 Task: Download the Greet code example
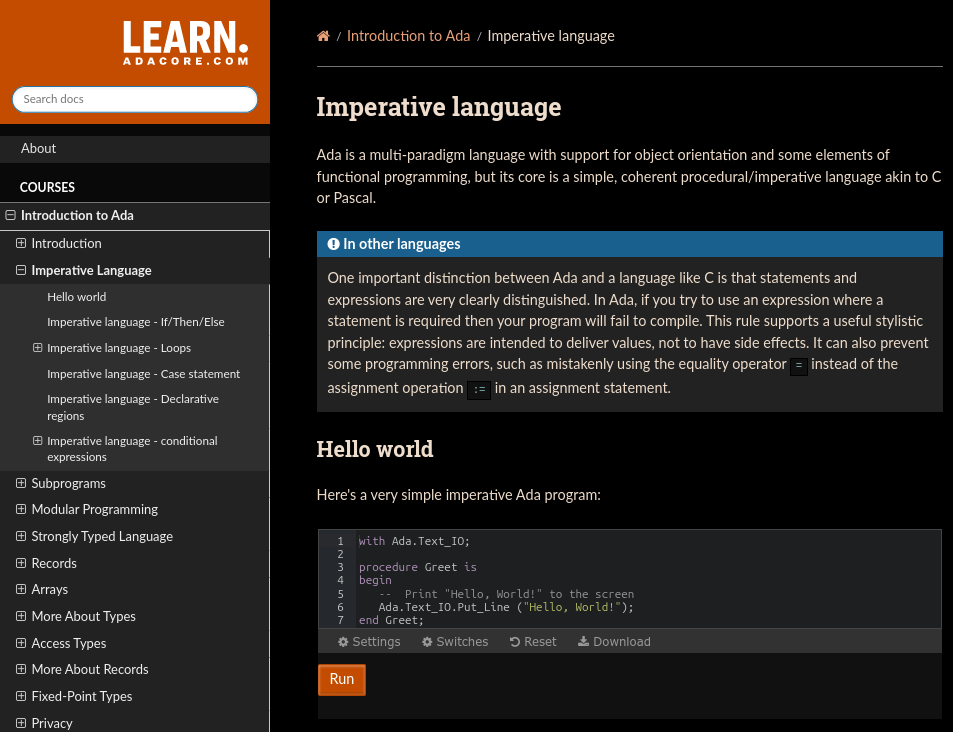614,642
